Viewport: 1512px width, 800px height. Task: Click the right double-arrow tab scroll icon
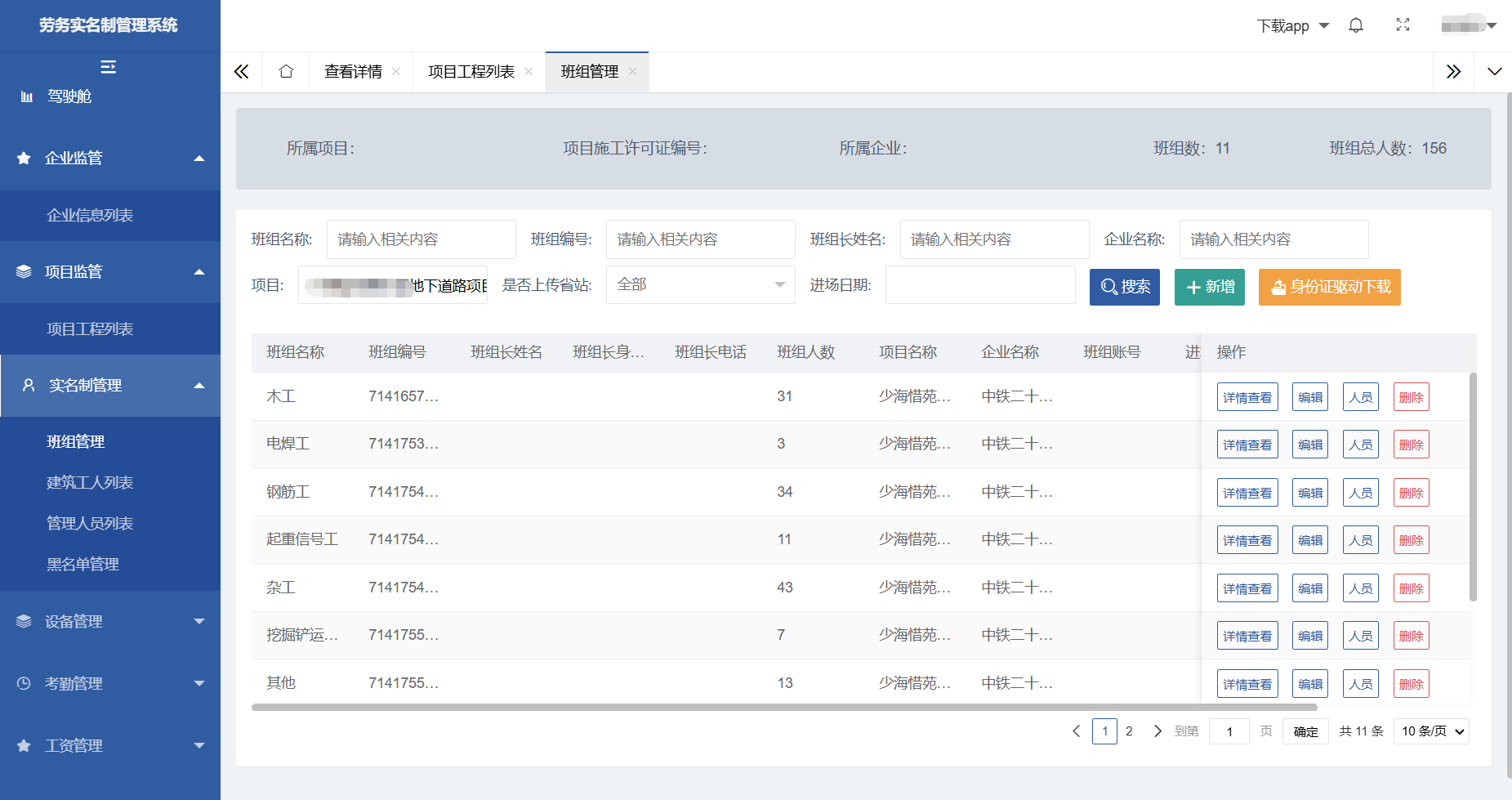[1454, 71]
